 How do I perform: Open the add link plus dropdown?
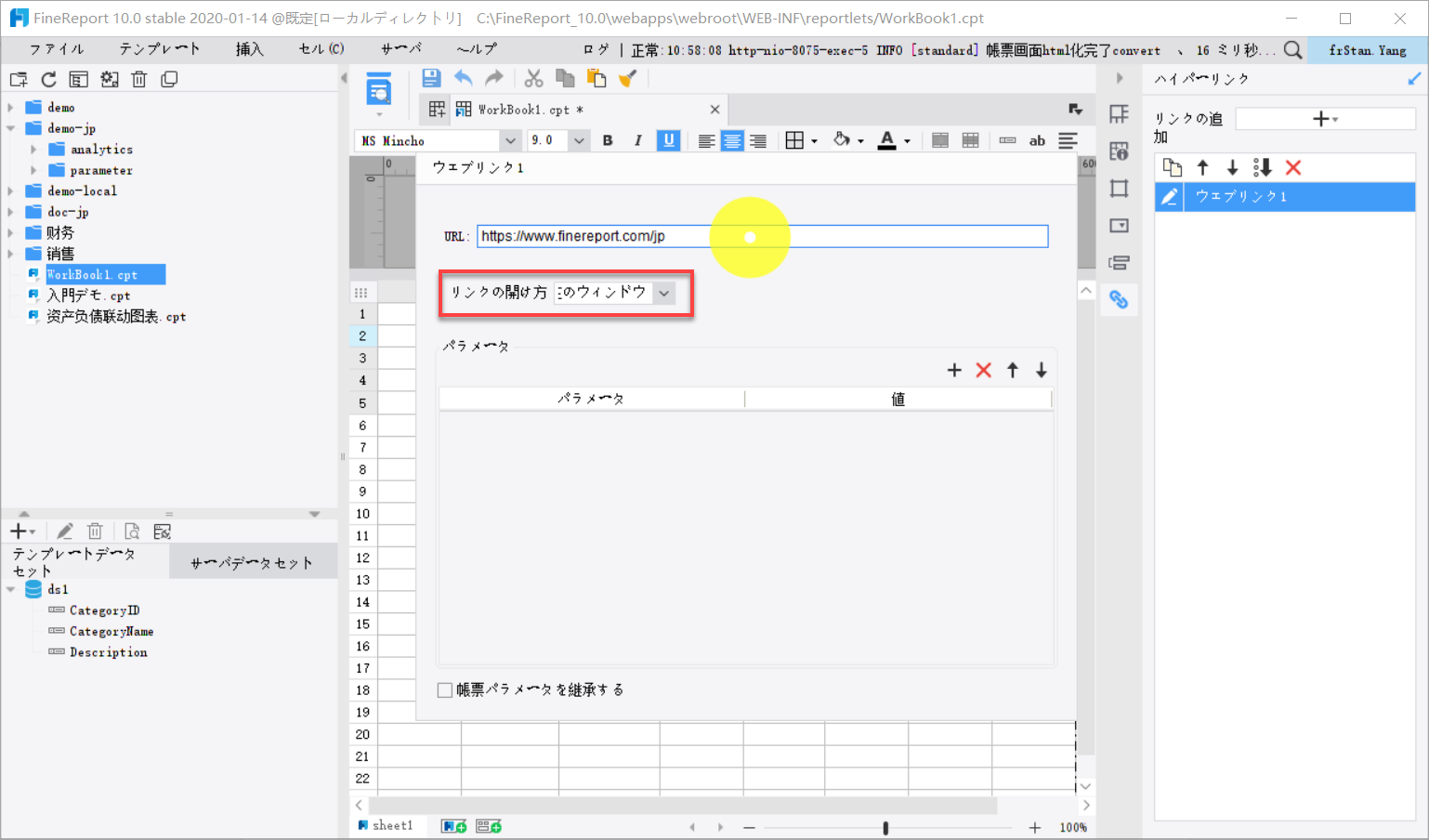(1325, 119)
